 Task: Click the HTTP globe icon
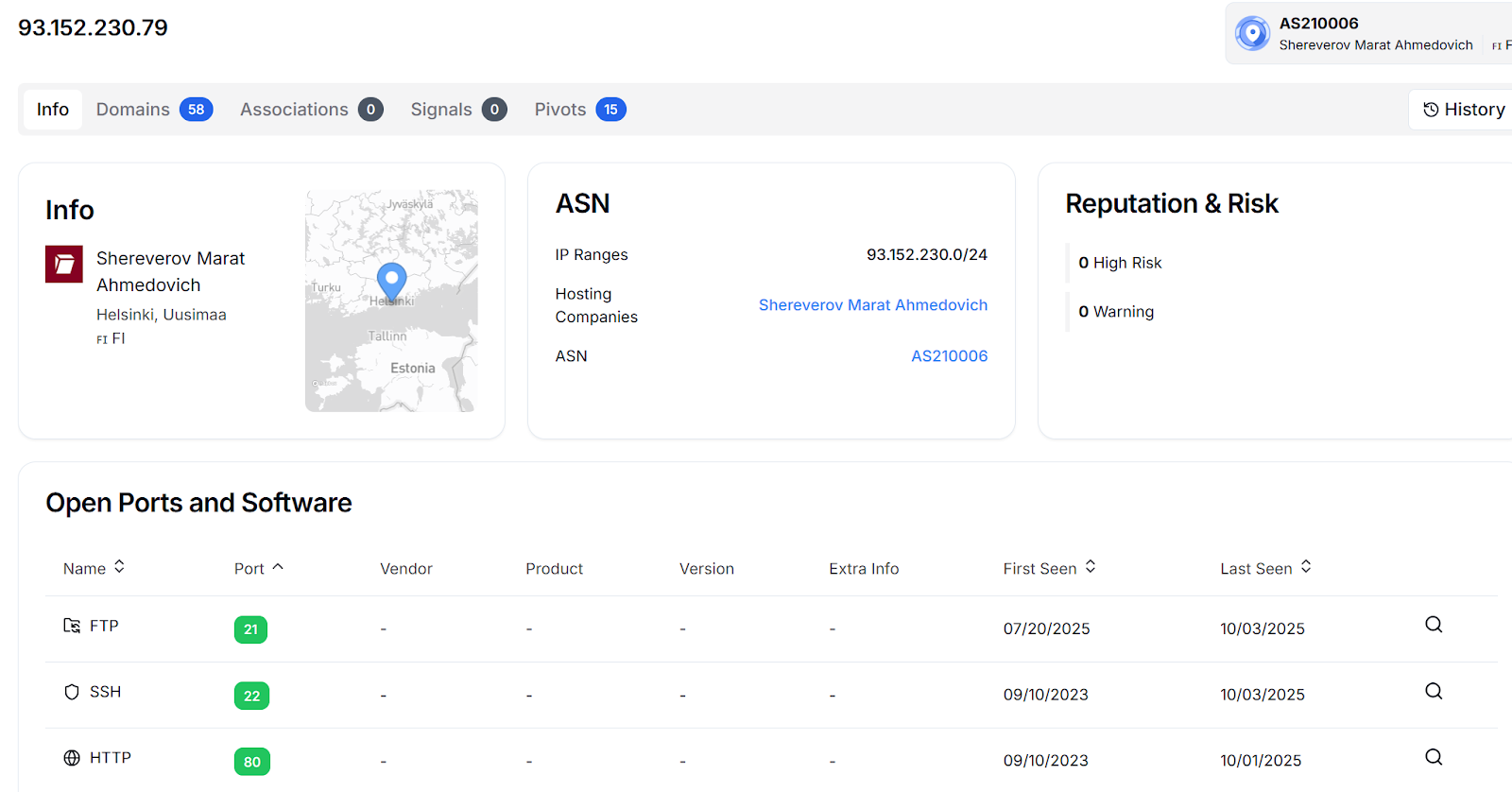tap(72, 758)
